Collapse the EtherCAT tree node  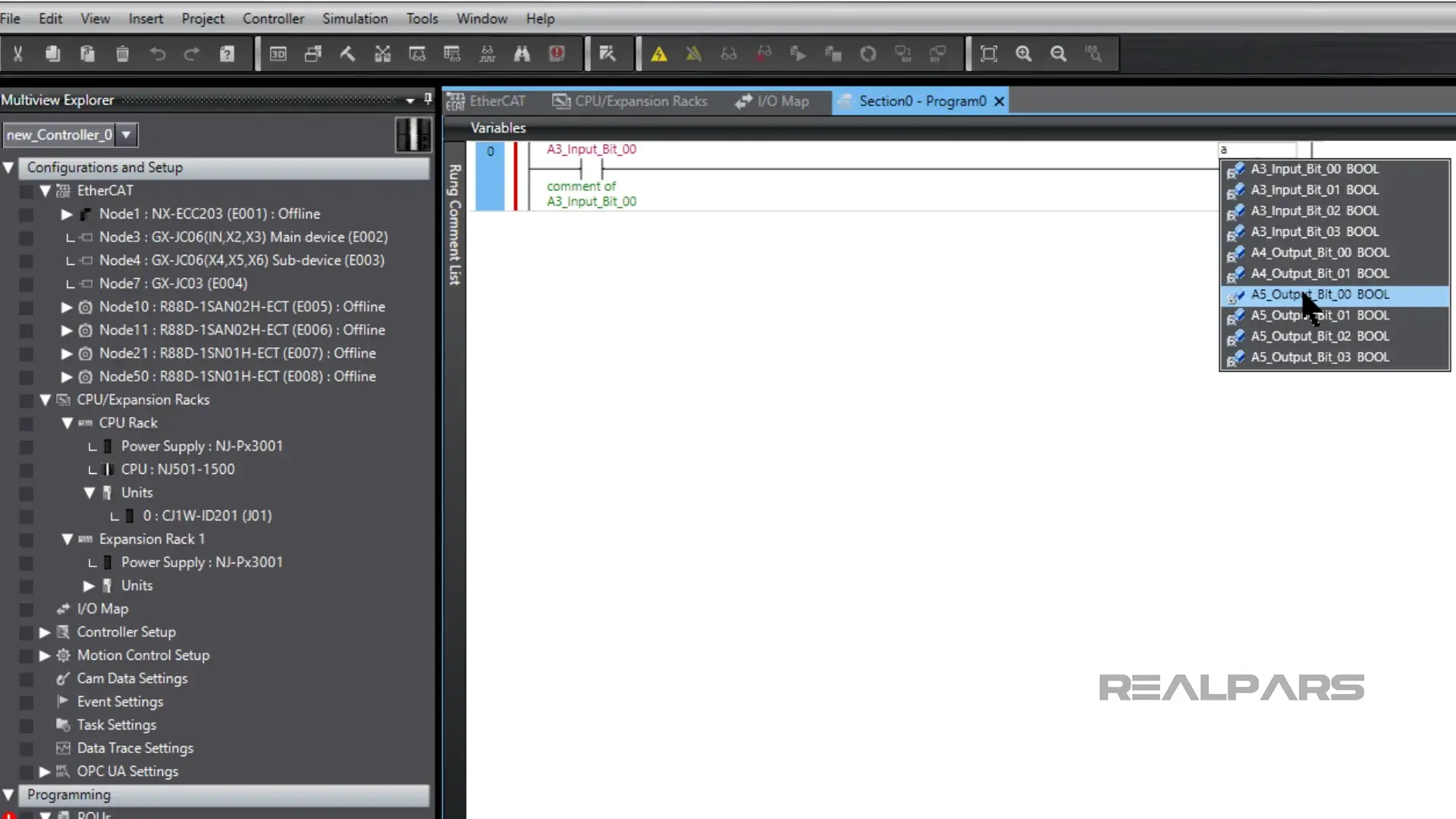tap(45, 190)
